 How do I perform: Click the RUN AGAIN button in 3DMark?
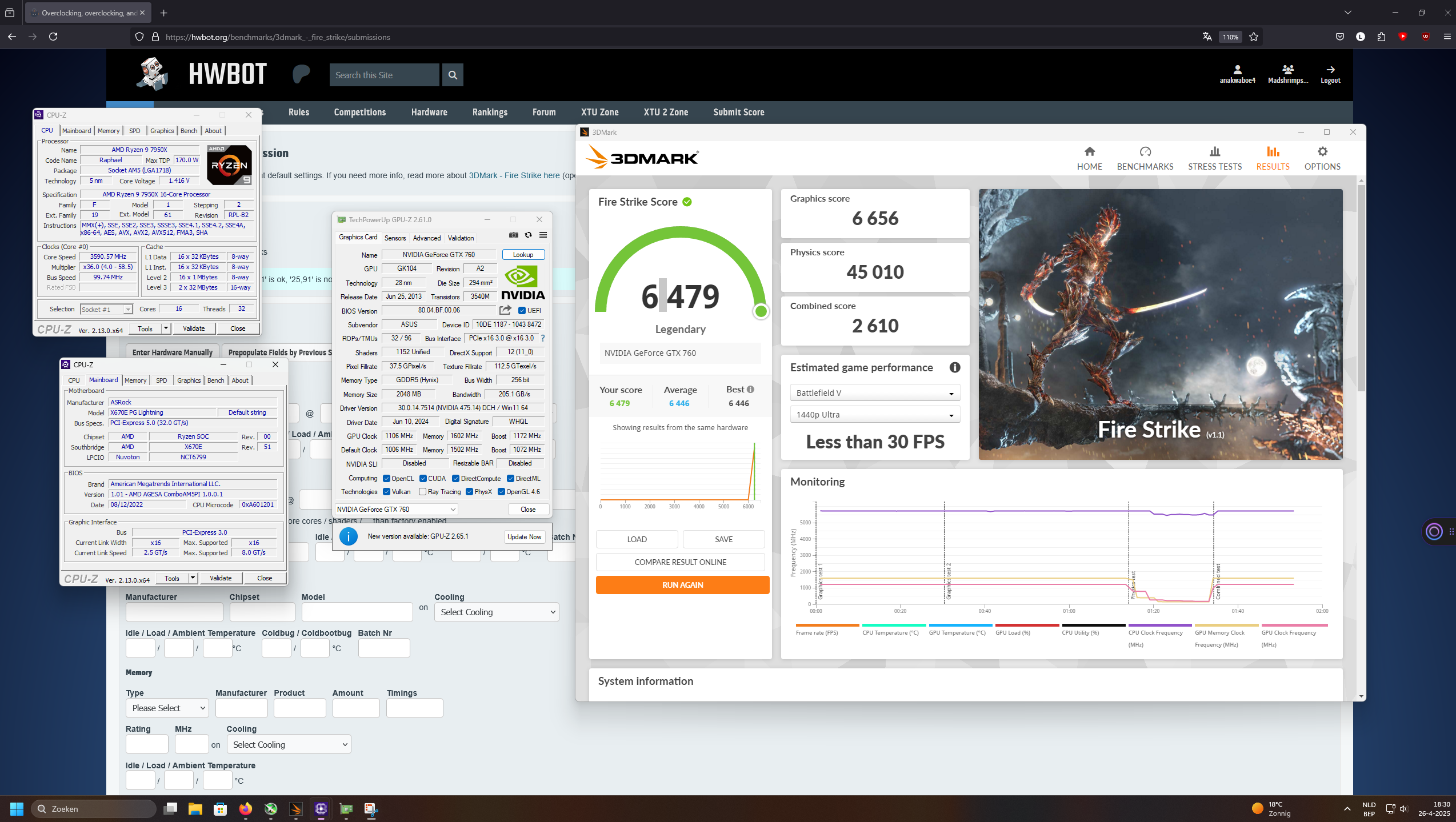682,585
